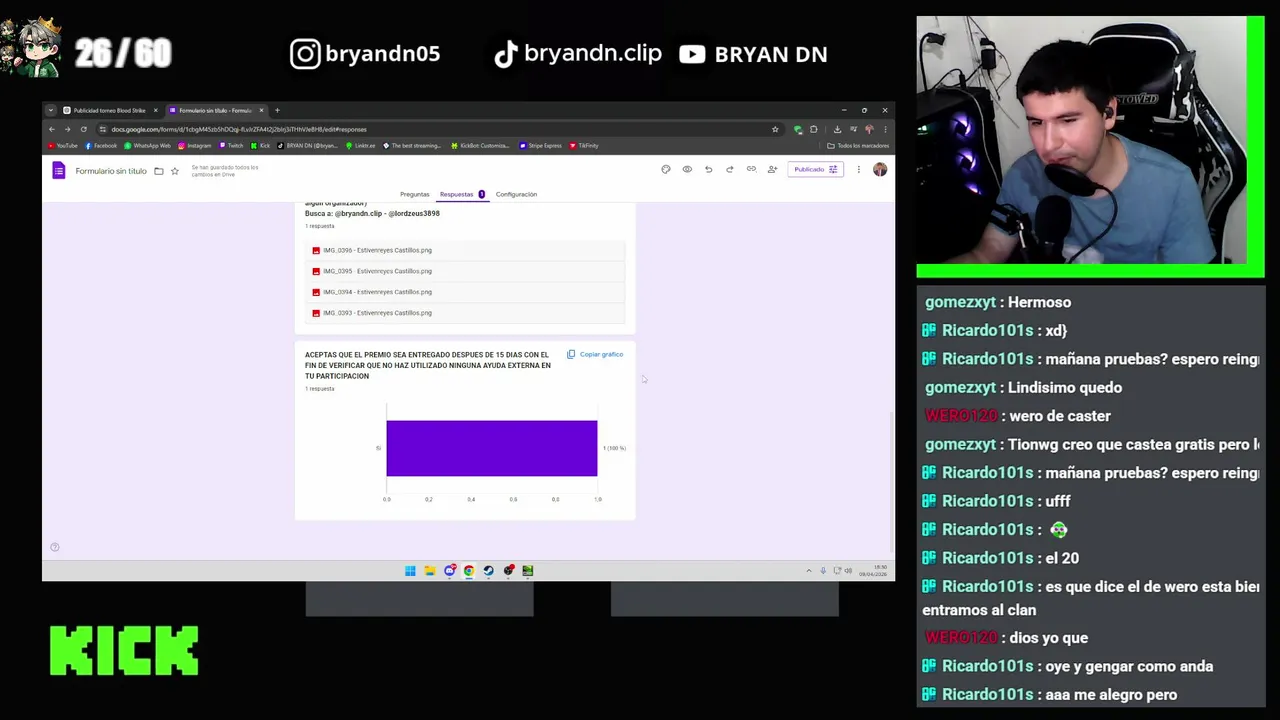Click the volume icon in system tray
This screenshot has width=1280, height=720.
click(847, 571)
